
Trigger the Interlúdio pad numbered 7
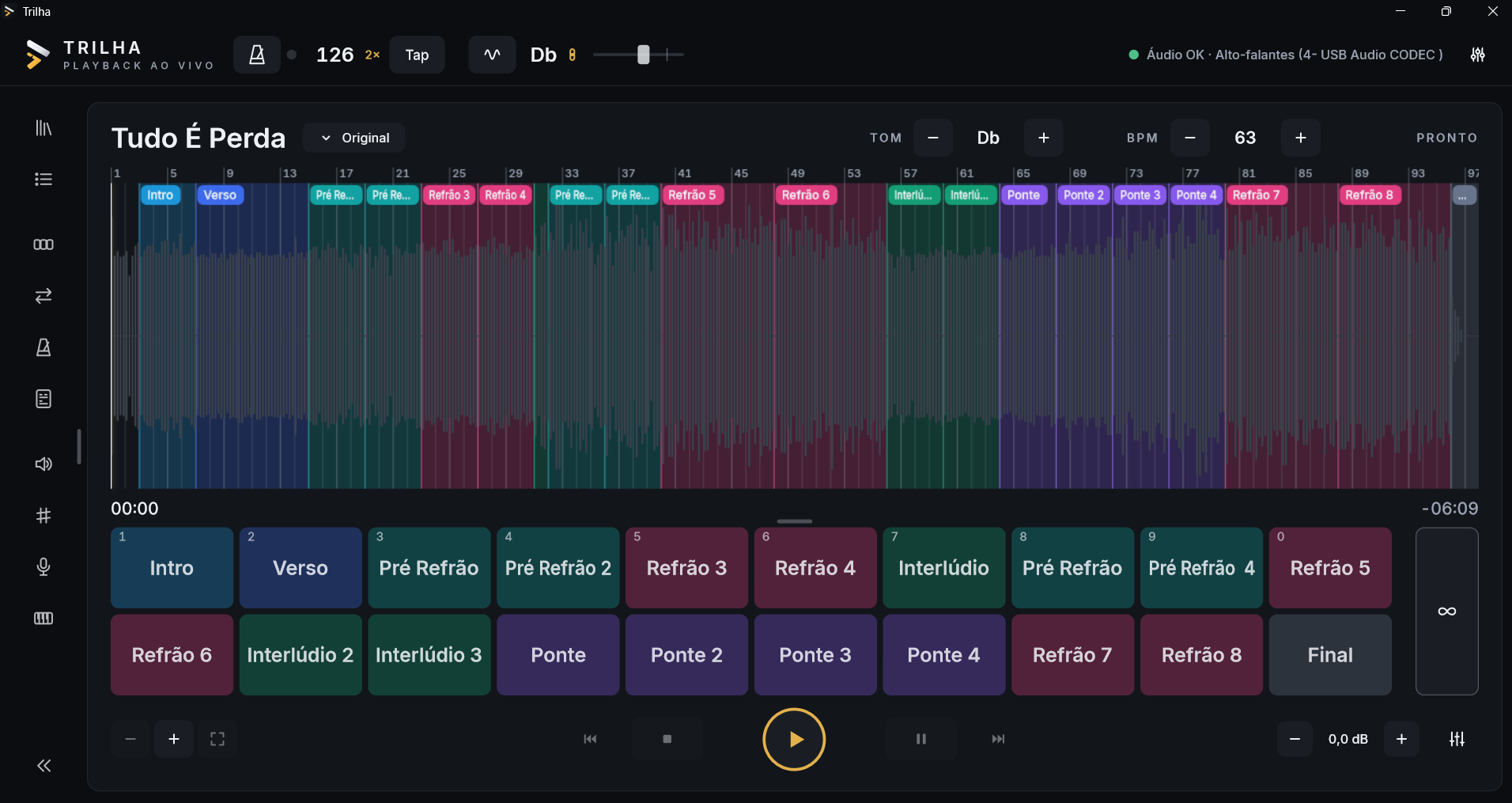point(944,568)
